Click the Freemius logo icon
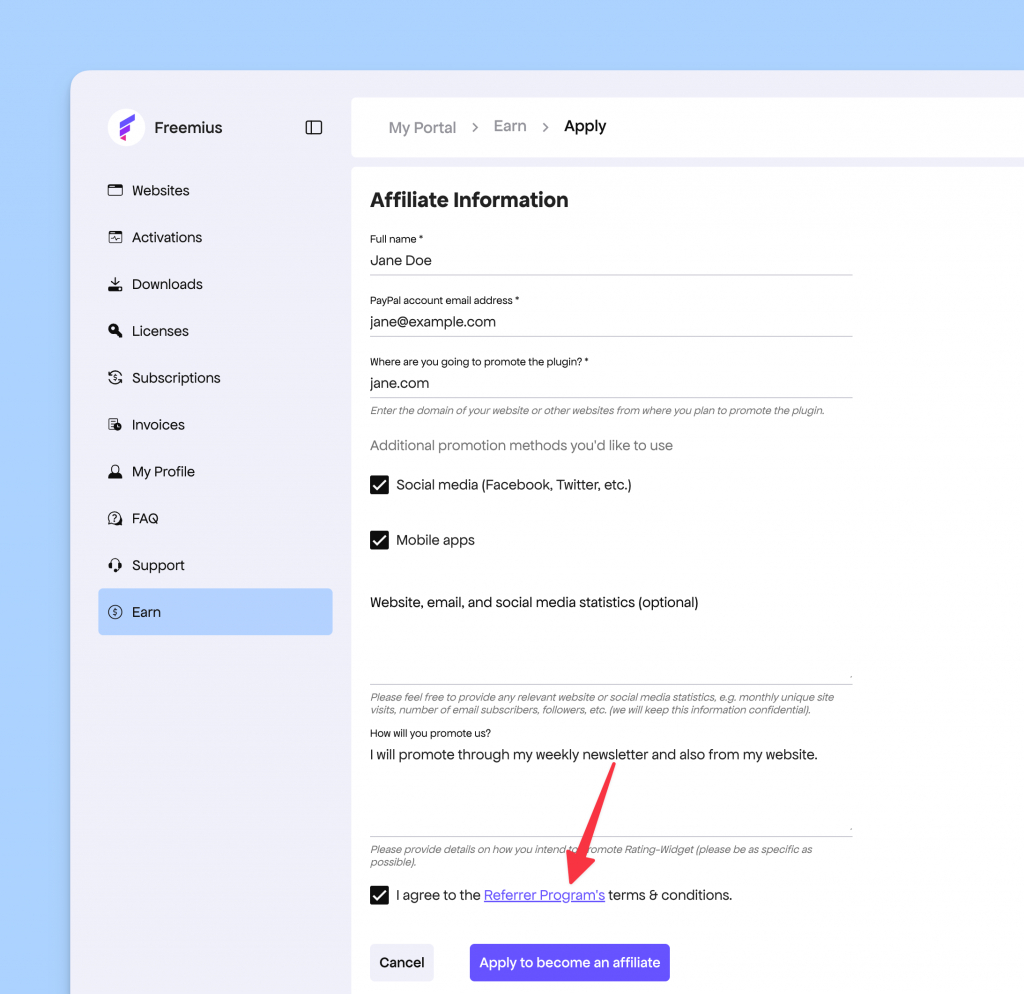The image size is (1024, 994). click(126, 127)
